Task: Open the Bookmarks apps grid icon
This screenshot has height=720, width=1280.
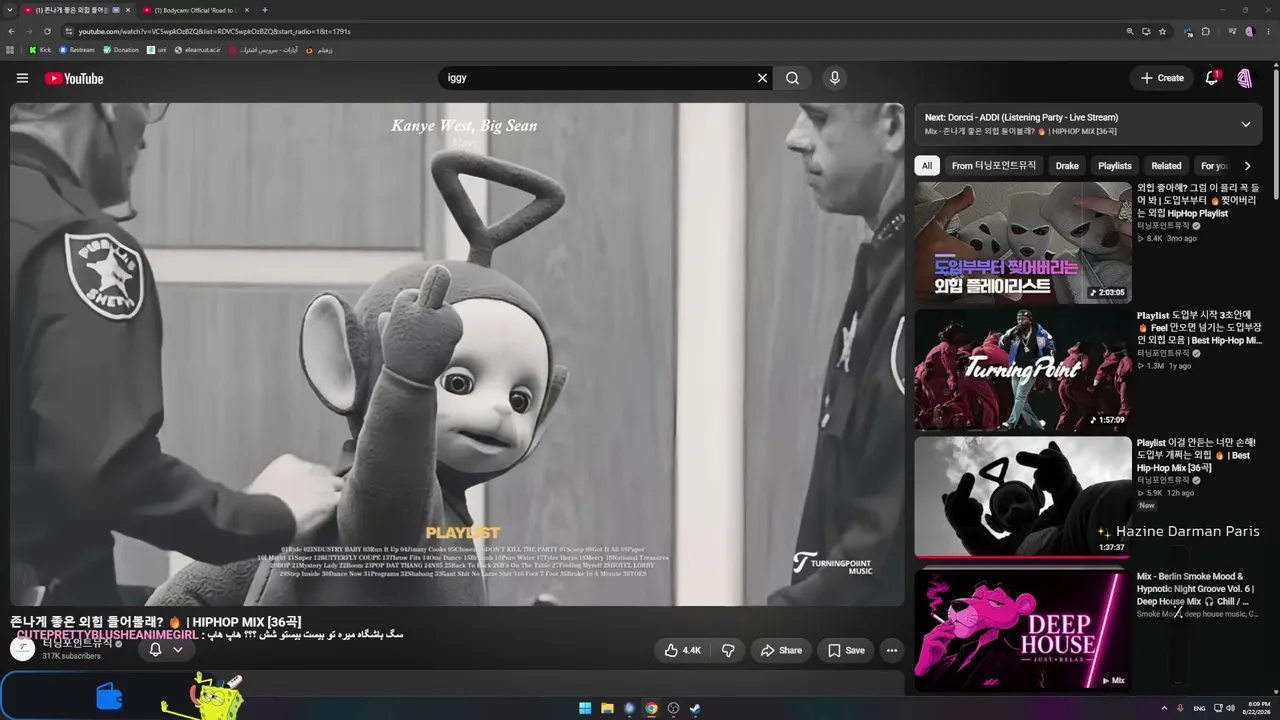Action: click(x=11, y=50)
